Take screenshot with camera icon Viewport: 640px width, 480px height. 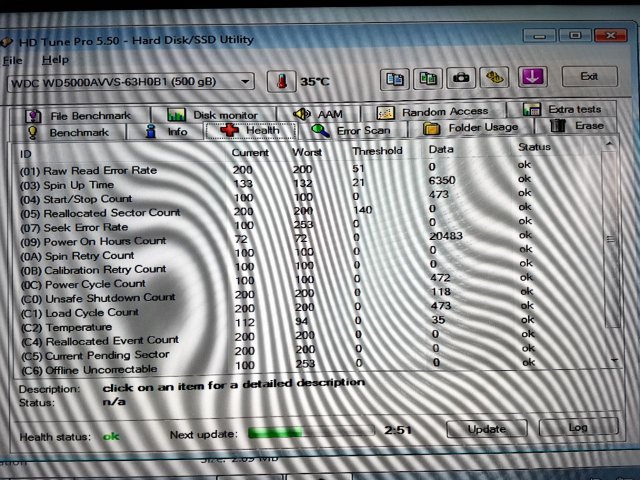coord(461,78)
